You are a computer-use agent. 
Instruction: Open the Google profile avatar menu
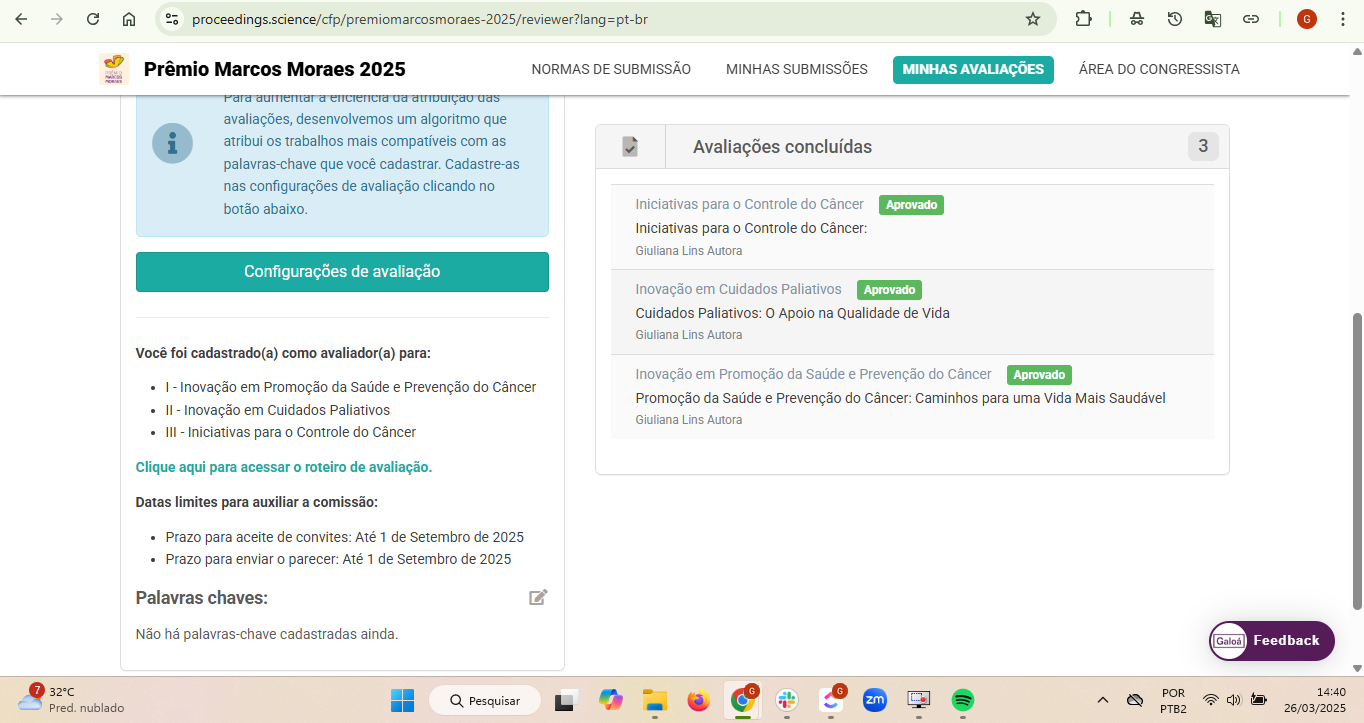[1307, 19]
